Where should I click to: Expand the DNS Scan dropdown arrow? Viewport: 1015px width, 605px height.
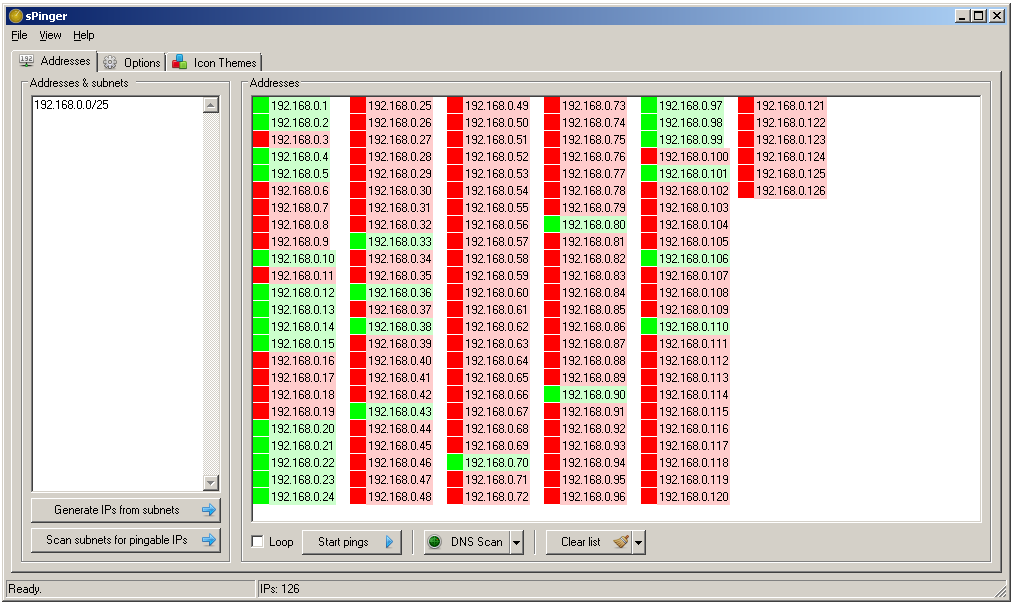(x=517, y=542)
